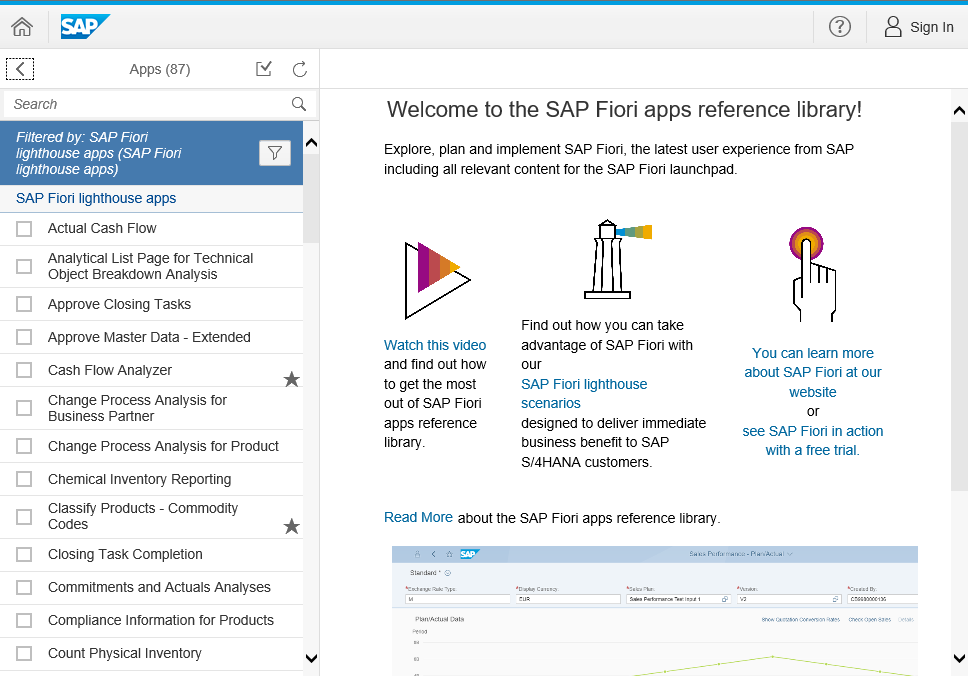Click the Apps (87) title
969x676 pixels.
pyautogui.click(x=159, y=69)
